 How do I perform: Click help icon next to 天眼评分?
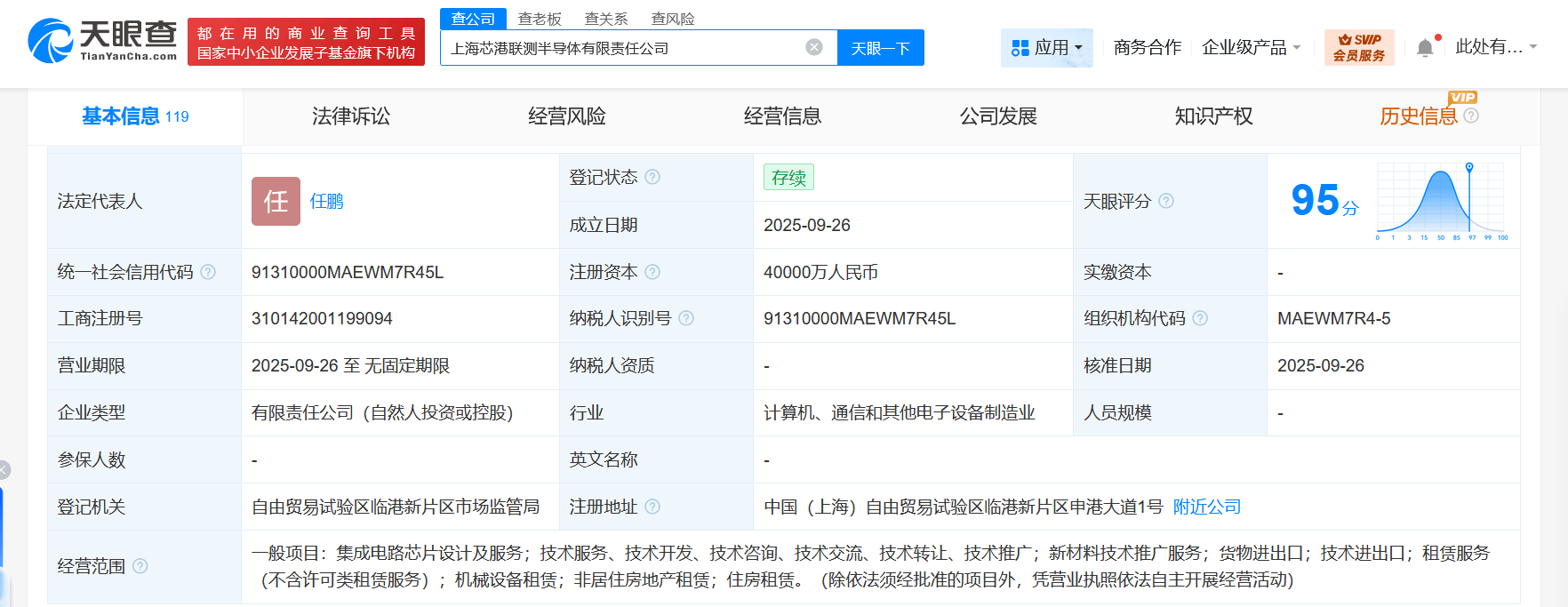pyautogui.click(x=1166, y=201)
